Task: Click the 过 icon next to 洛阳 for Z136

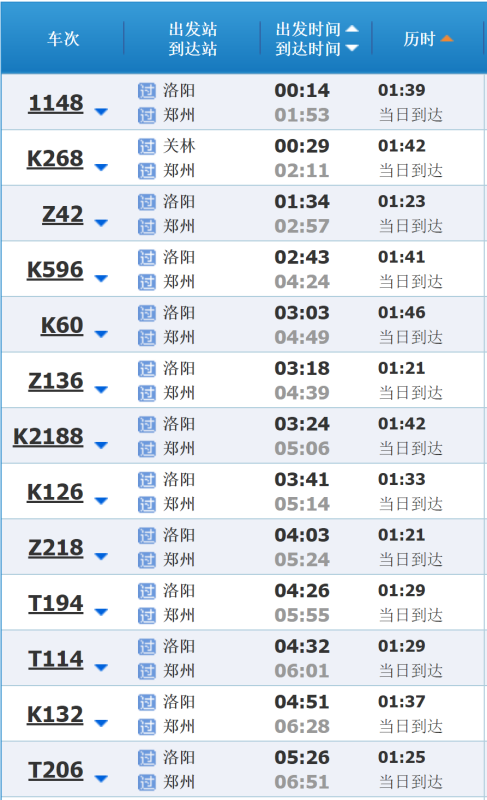Action: point(147,369)
